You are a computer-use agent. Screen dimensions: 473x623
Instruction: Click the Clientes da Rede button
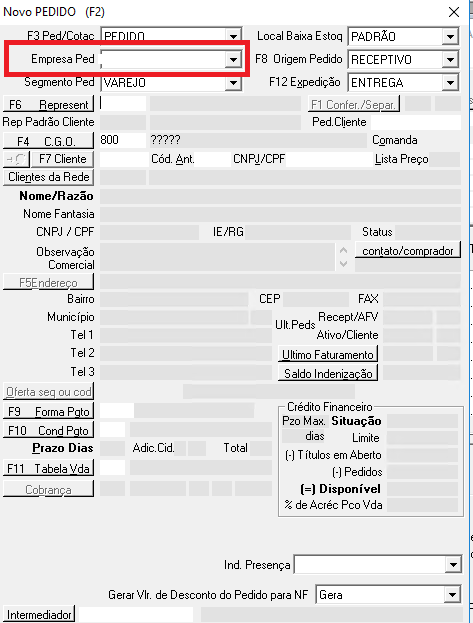click(x=48, y=177)
